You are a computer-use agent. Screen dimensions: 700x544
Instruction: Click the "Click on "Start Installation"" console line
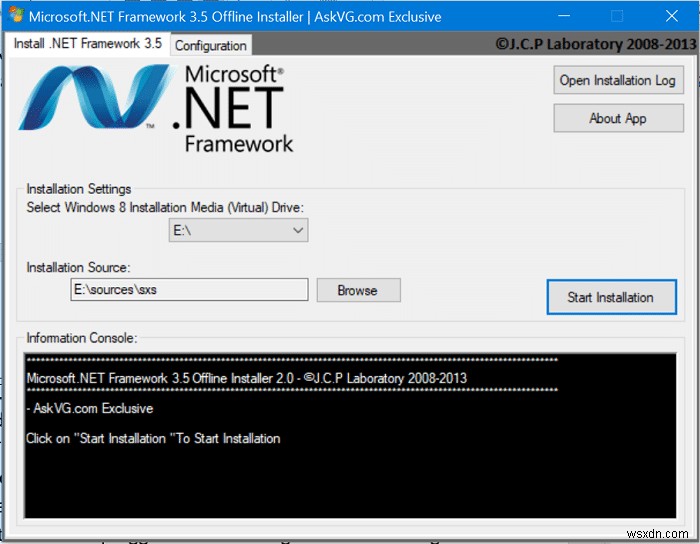(x=153, y=438)
